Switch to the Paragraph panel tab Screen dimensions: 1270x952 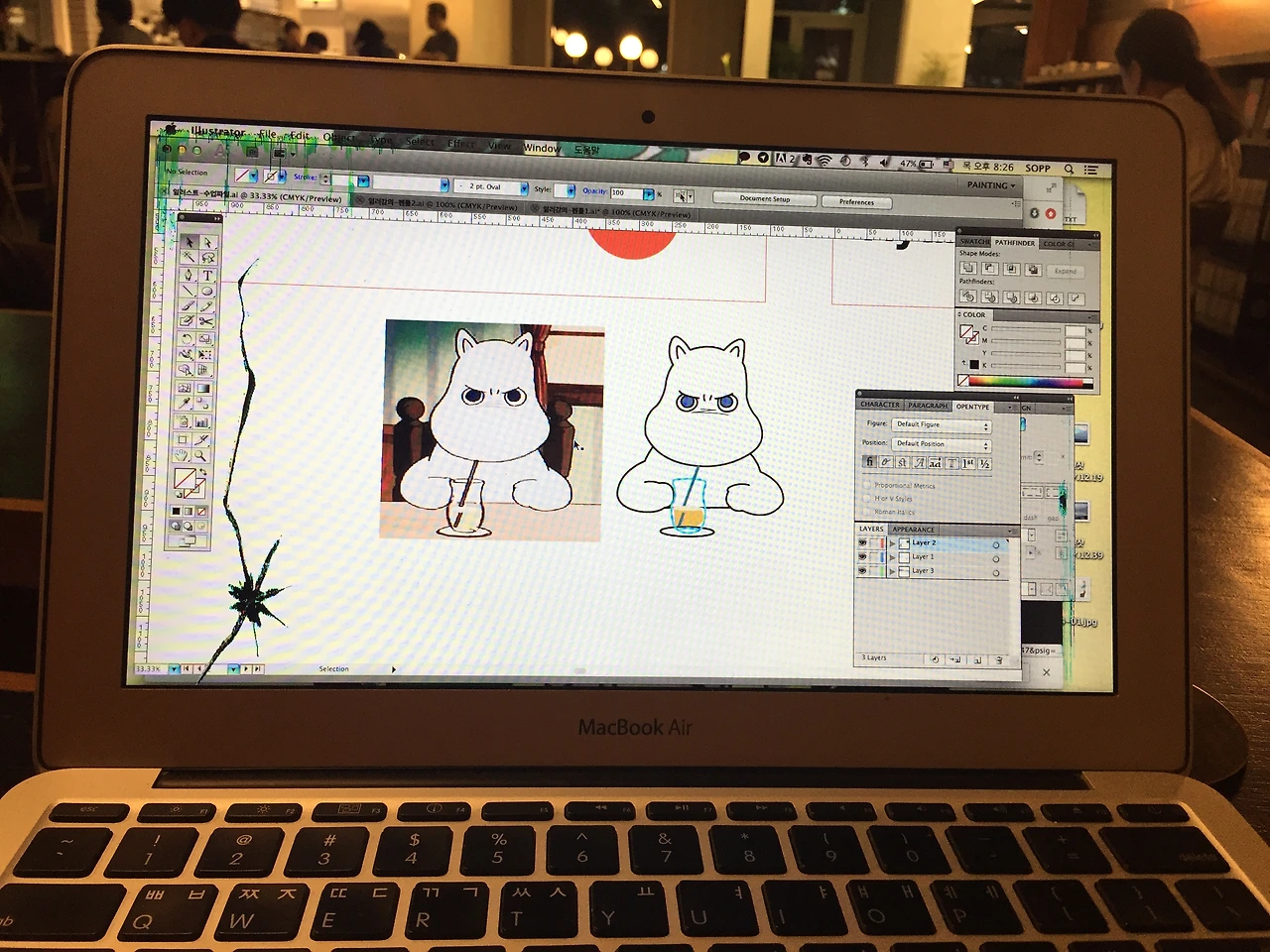928,406
